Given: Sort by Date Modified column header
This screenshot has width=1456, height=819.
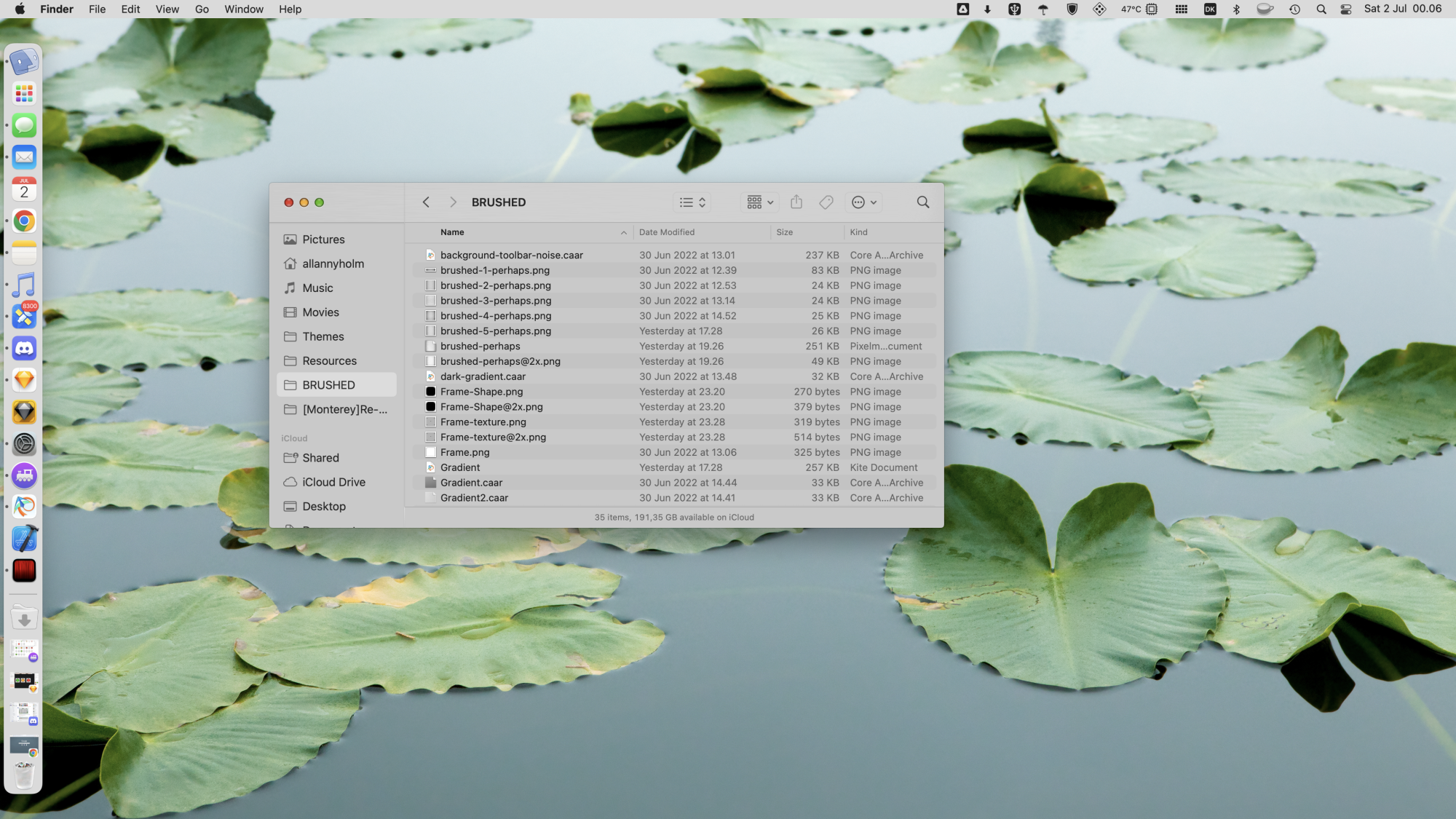Looking at the screenshot, I should [x=667, y=232].
